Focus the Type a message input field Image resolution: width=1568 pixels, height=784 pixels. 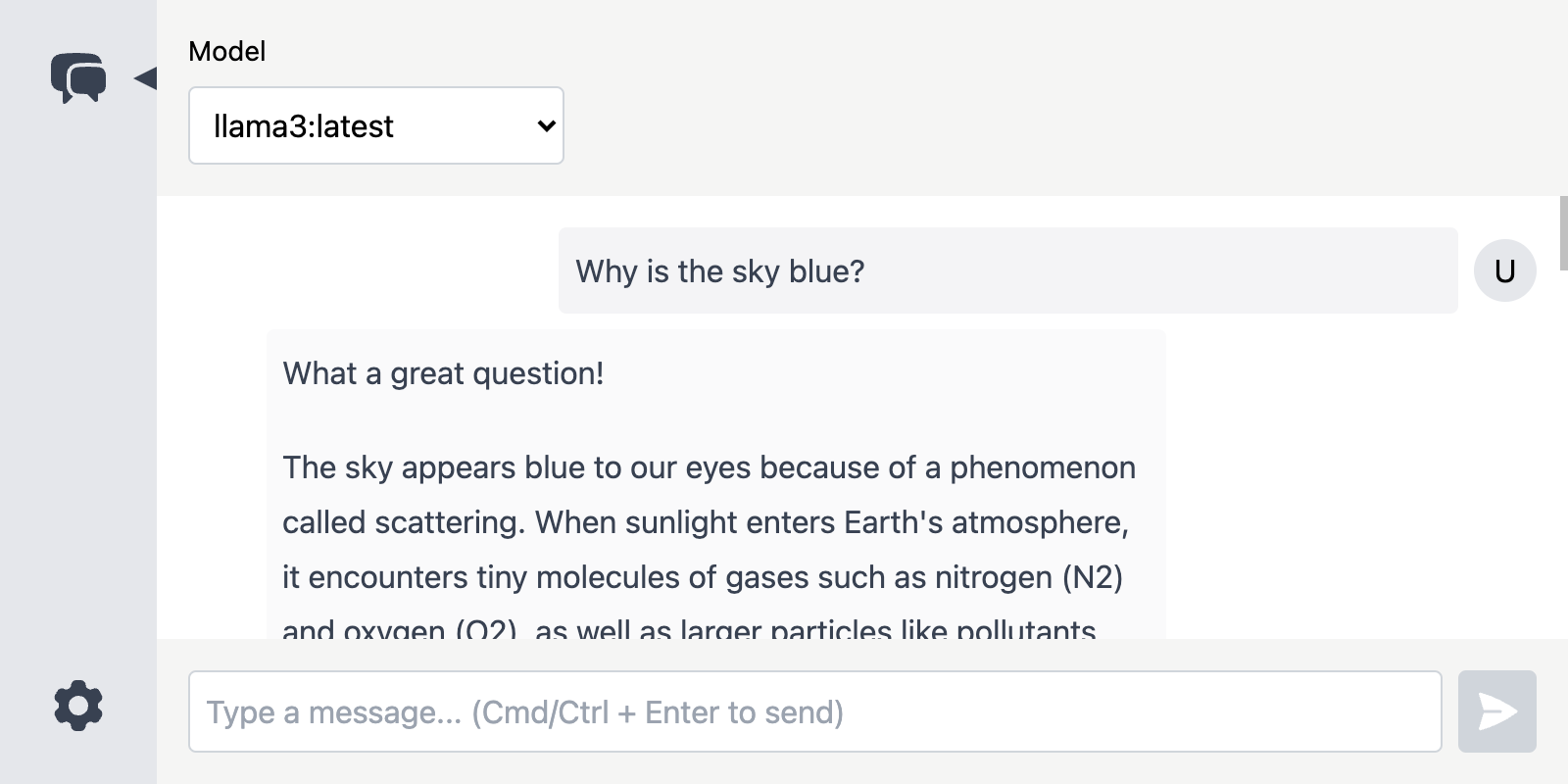coord(814,711)
